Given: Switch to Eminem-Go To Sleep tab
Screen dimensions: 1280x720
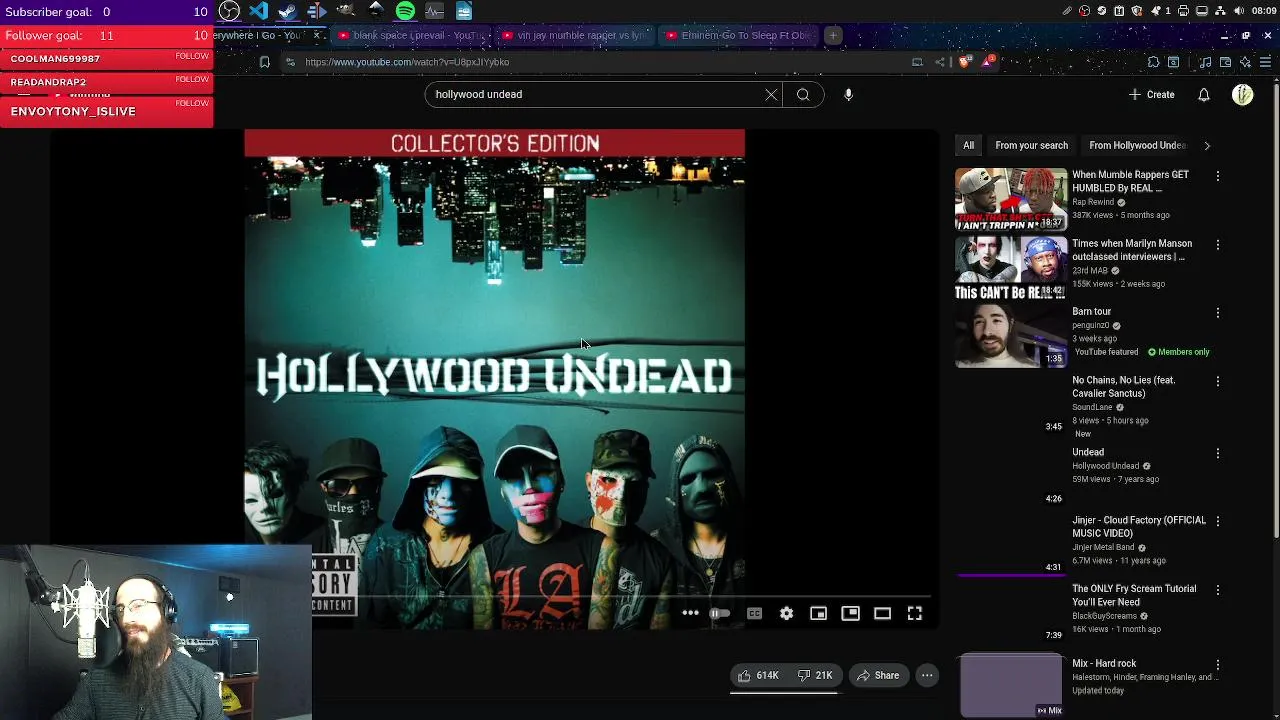Looking at the screenshot, I should point(738,36).
